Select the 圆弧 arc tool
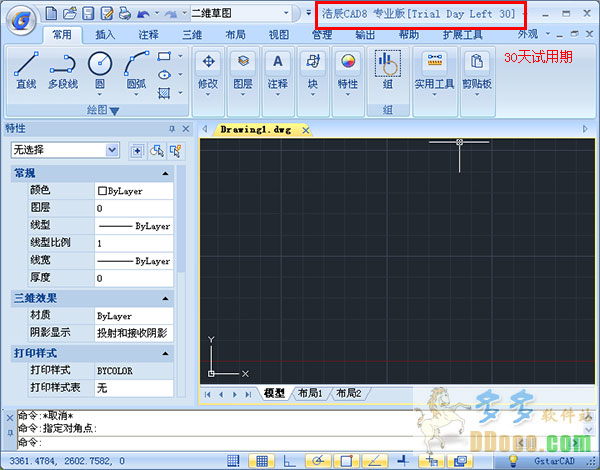This screenshot has height=470, width=600. click(x=136, y=71)
